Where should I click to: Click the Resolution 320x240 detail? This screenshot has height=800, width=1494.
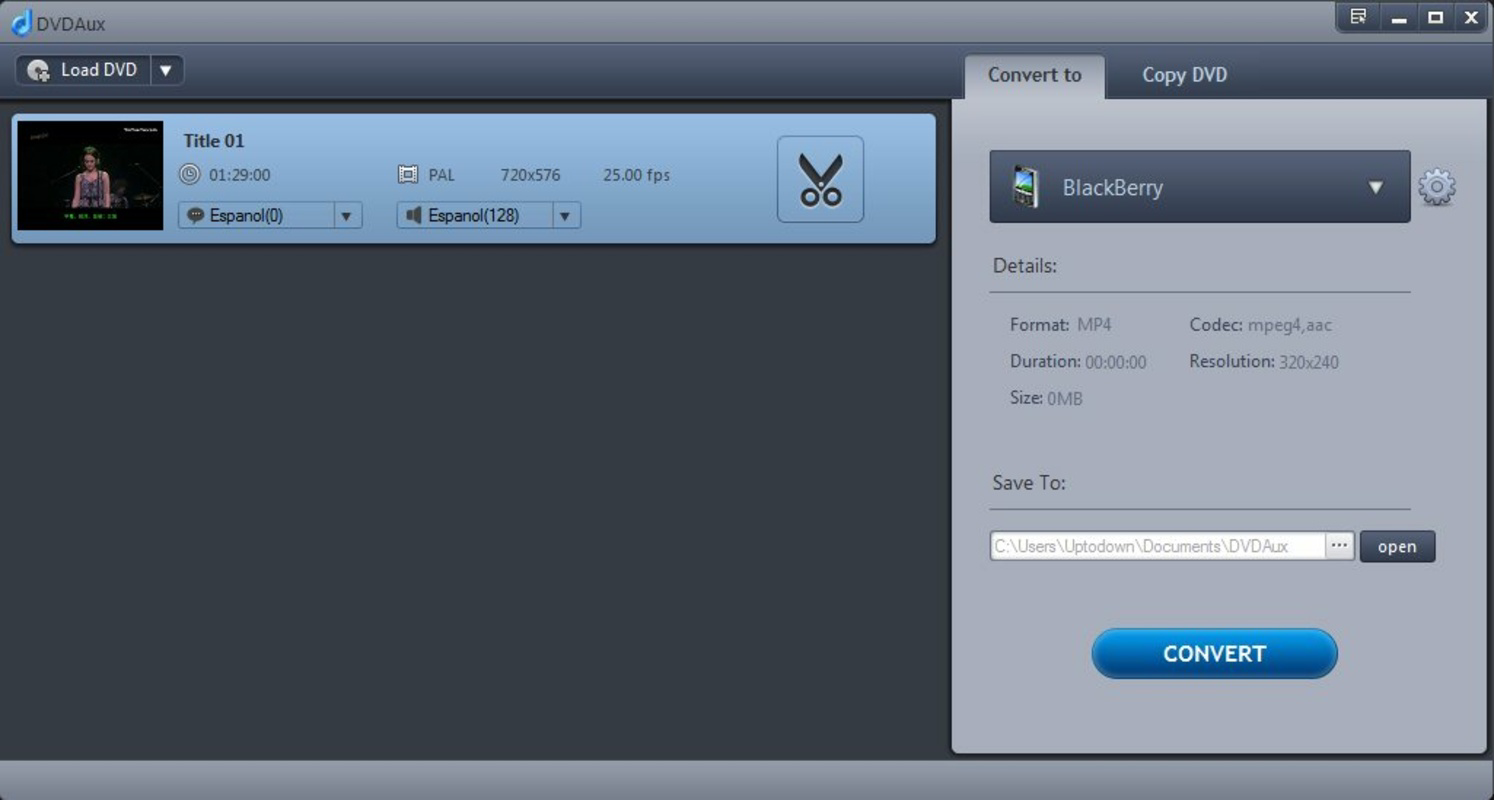(1264, 362)
